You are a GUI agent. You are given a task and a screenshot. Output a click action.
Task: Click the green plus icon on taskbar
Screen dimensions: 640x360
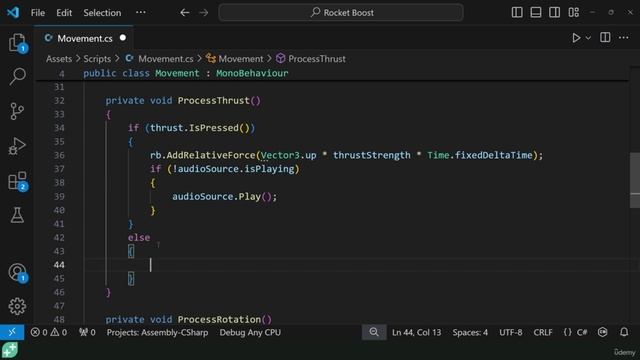click(x=9, y=350)
